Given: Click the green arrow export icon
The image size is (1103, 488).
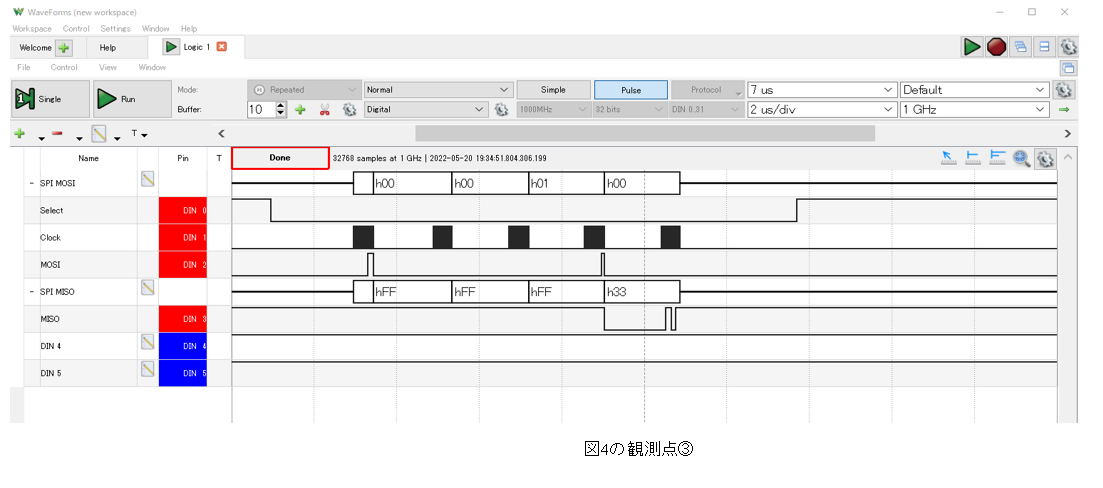Looking at the screenshot, I should (x=1064, y=109).
